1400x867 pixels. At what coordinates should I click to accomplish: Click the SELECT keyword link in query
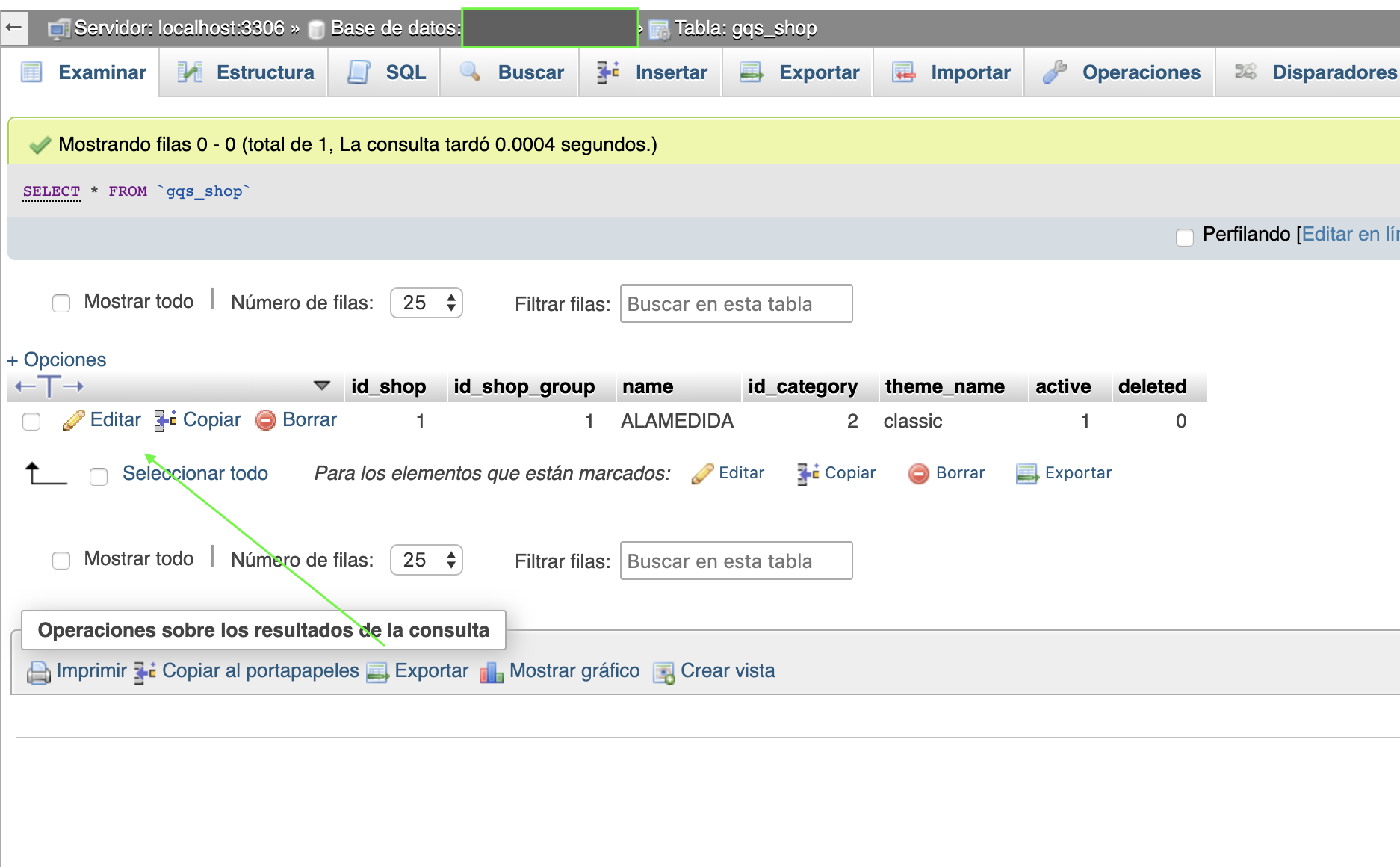coord(52,191)
